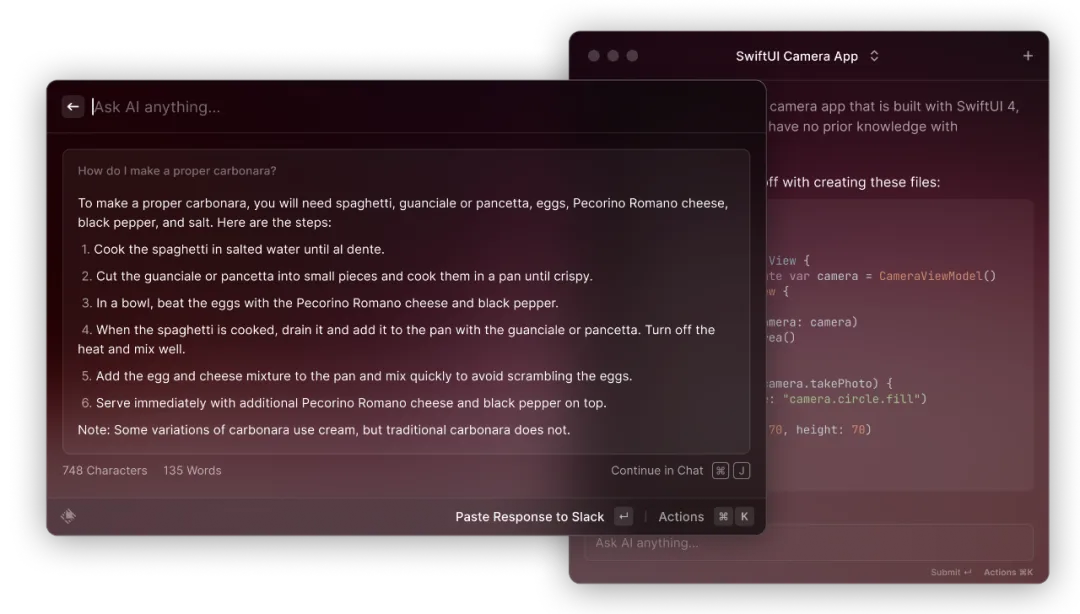This screenshot has height=614, width=1080.
Task: Click the J key badge beside Continue in Chat
Action: click(x=742, y=471)
